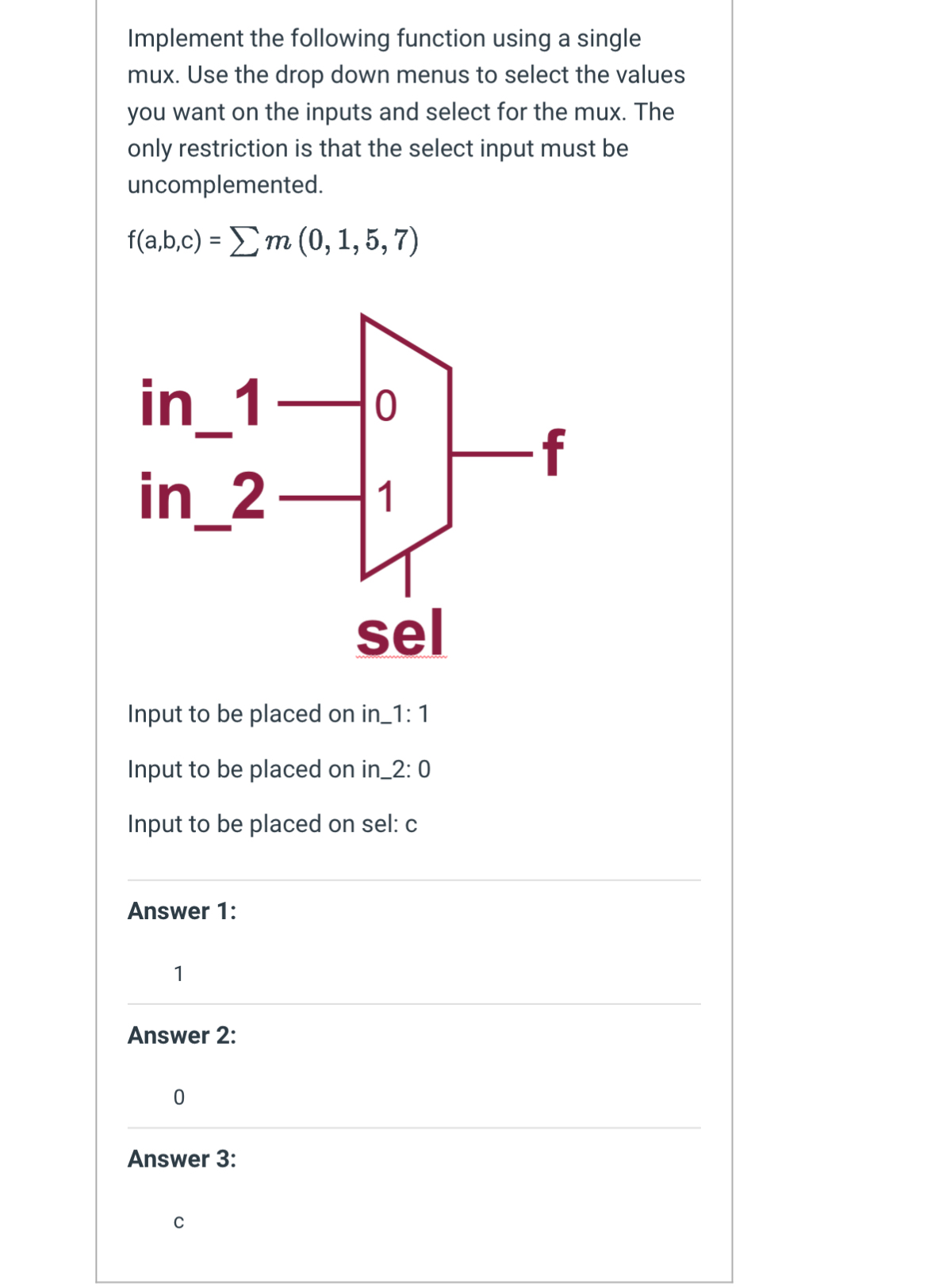
Task: Open the in_1 dropdown value 1
Action: click(423, 714)
